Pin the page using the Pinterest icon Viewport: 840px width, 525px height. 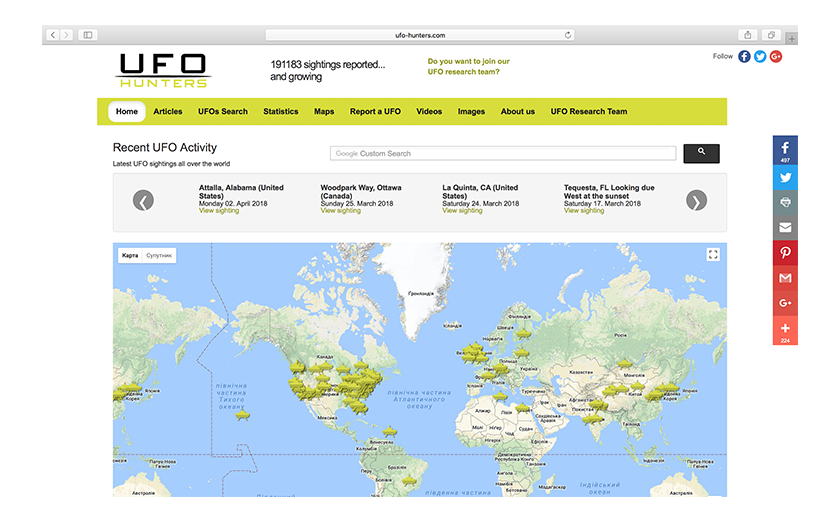point(785,253)
